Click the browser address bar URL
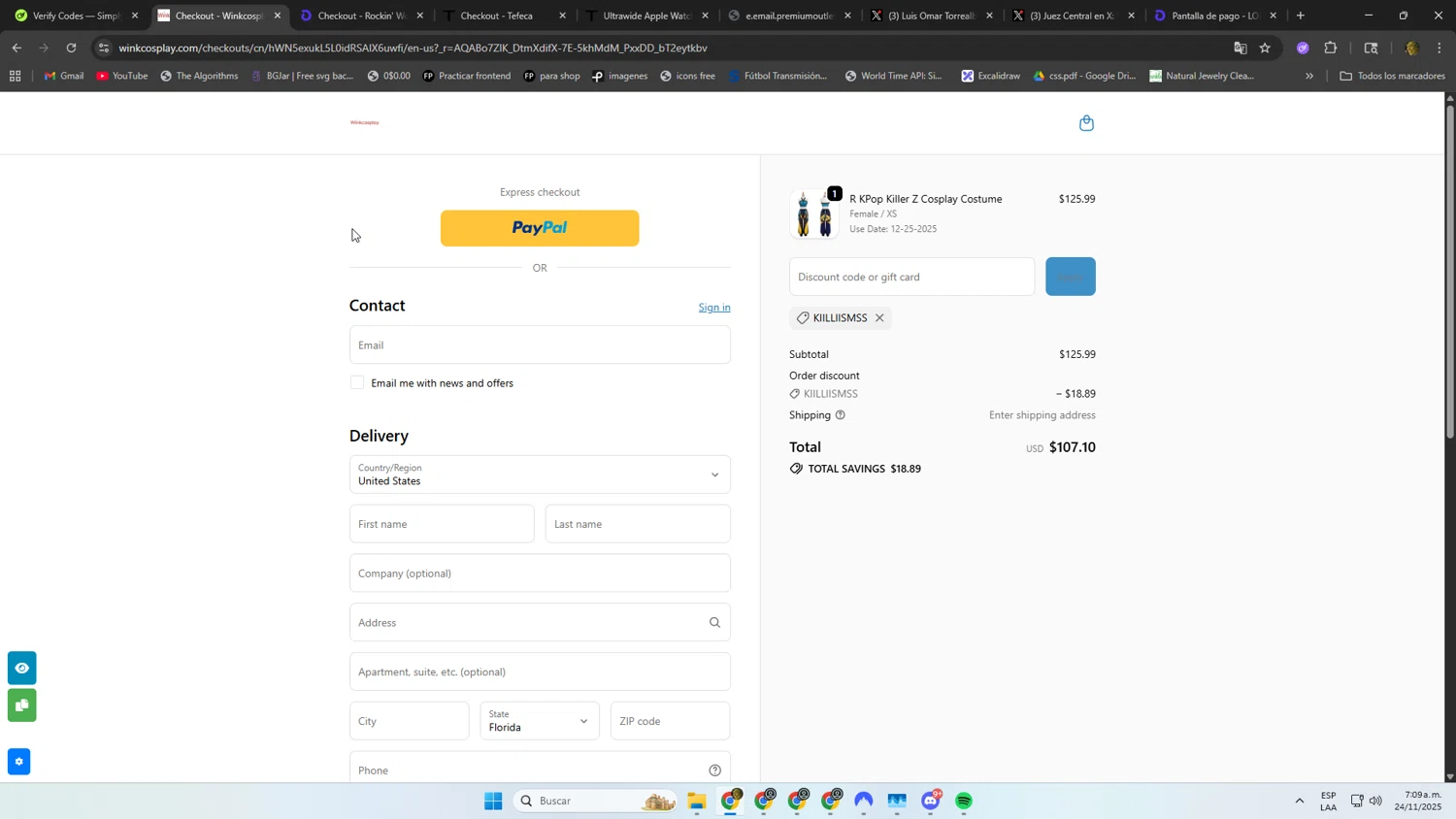Viewport: 1456px width, 819px height. (413, 48)
